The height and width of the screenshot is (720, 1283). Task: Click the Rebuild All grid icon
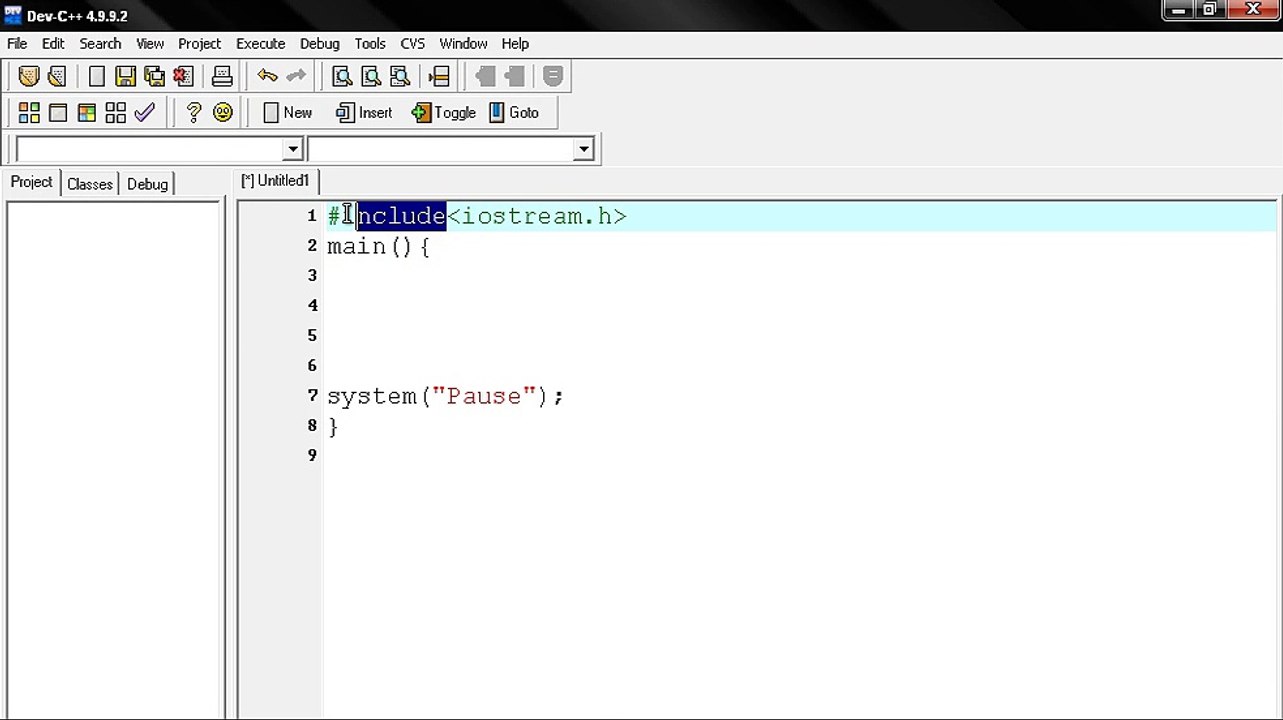[116, 113]
